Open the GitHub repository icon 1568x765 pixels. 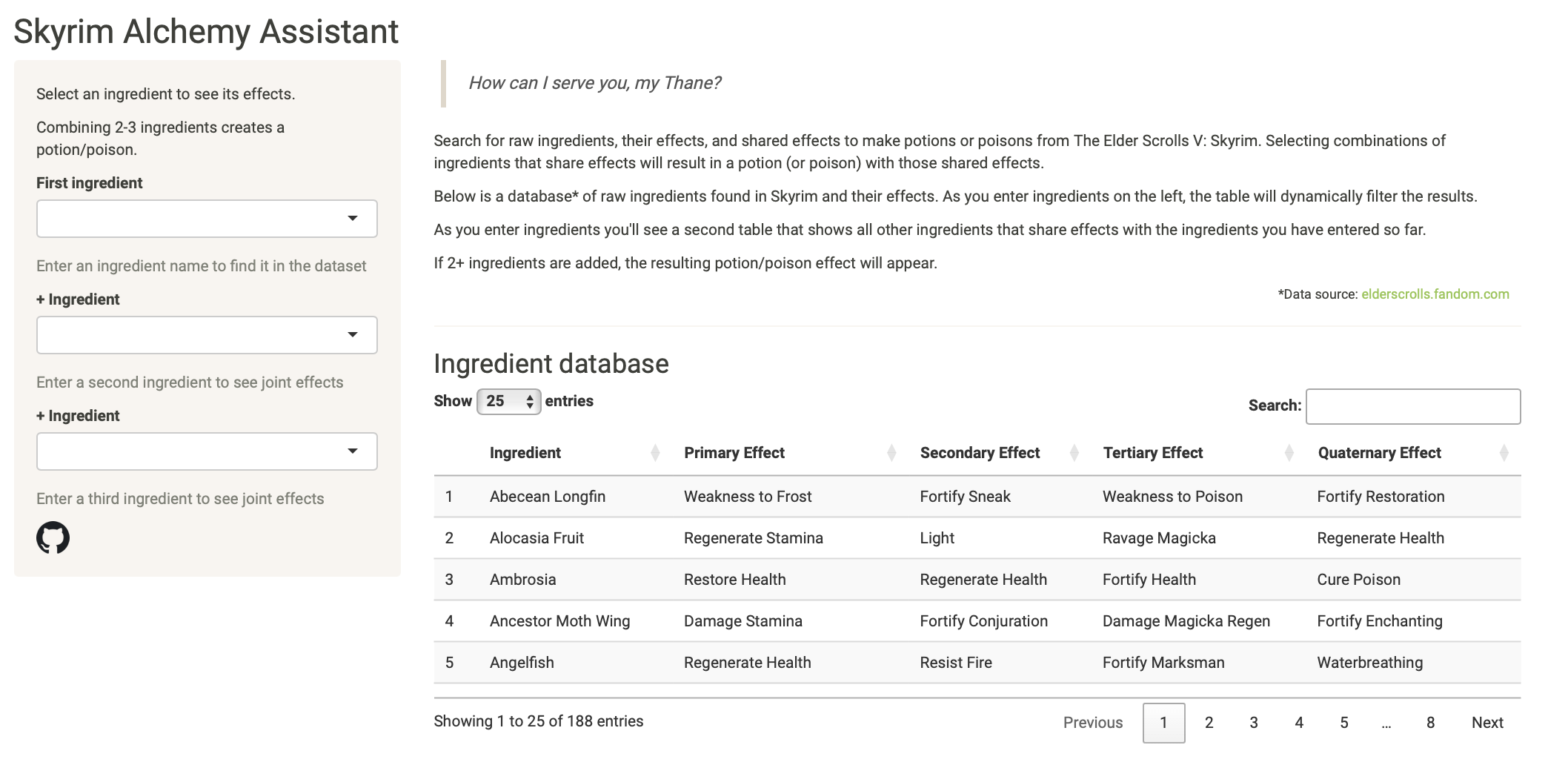coord(53,537)
